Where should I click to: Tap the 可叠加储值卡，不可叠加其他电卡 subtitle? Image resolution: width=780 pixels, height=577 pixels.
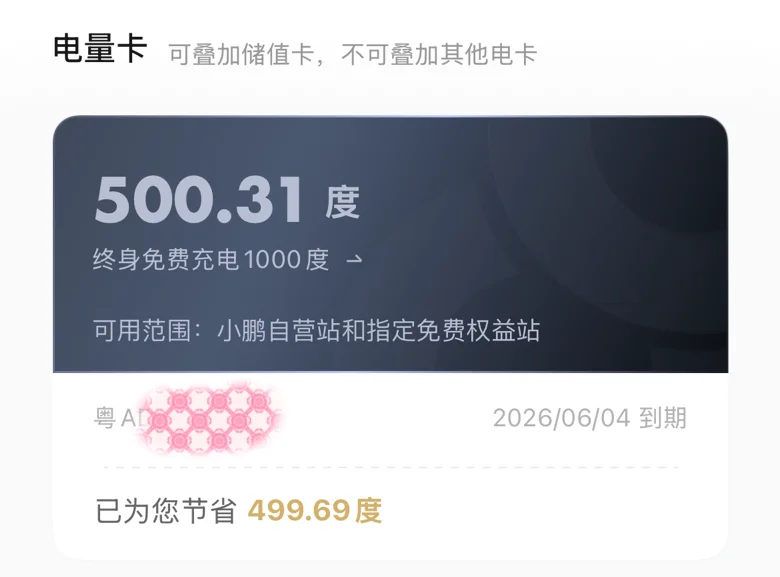[353, 54]
